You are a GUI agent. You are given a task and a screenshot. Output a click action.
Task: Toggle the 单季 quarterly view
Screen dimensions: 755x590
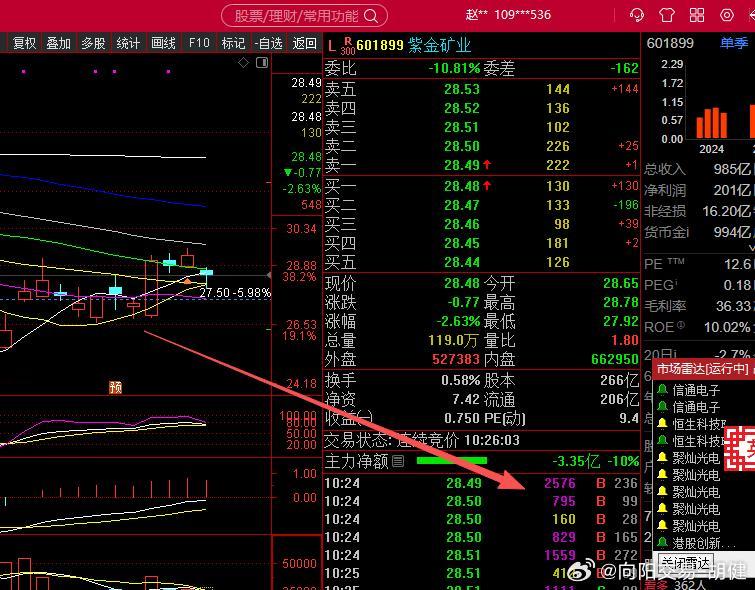click(734, 43)
